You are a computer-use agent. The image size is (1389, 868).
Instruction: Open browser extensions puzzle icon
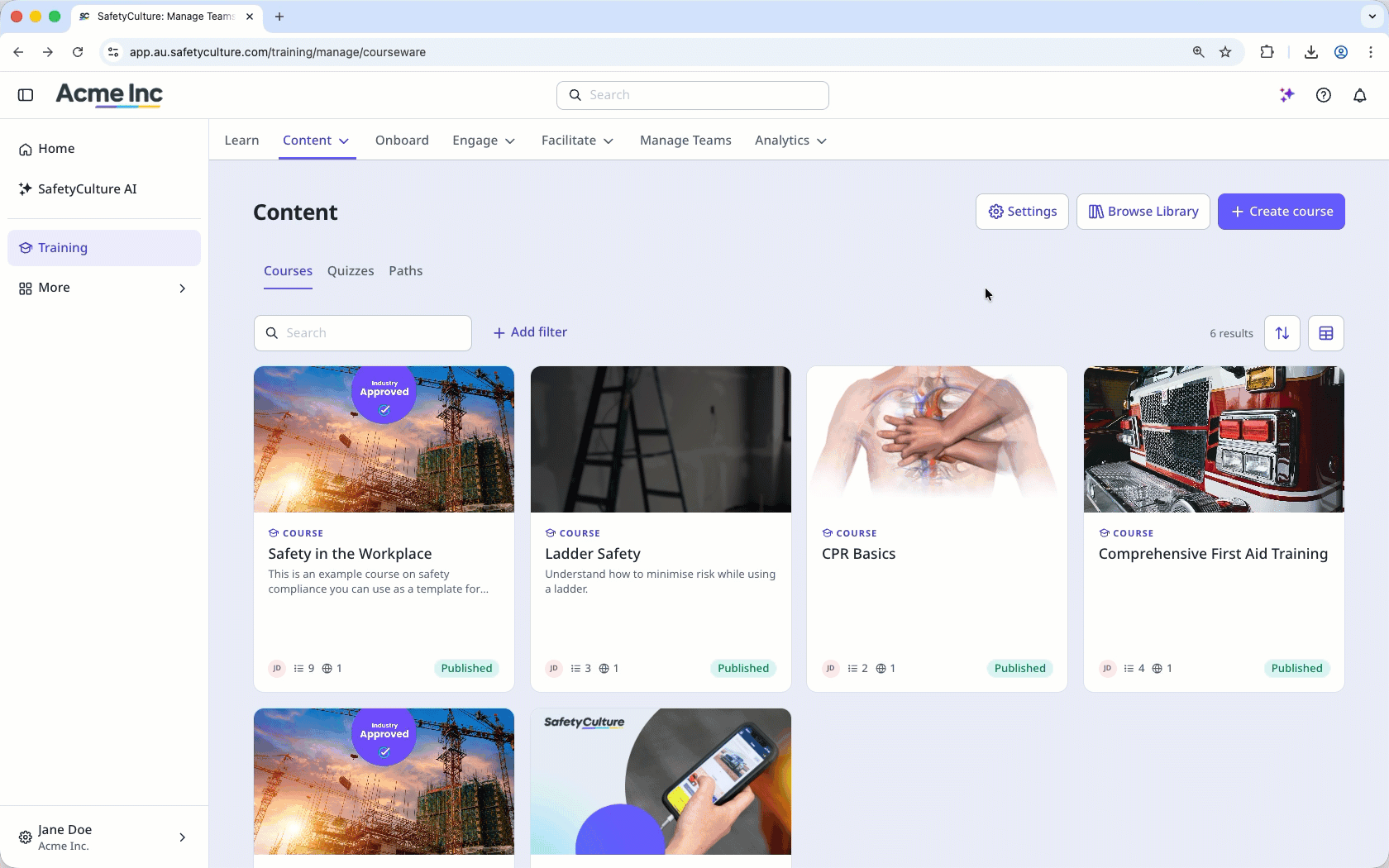pyautogui.click(x=1267, y=52)
